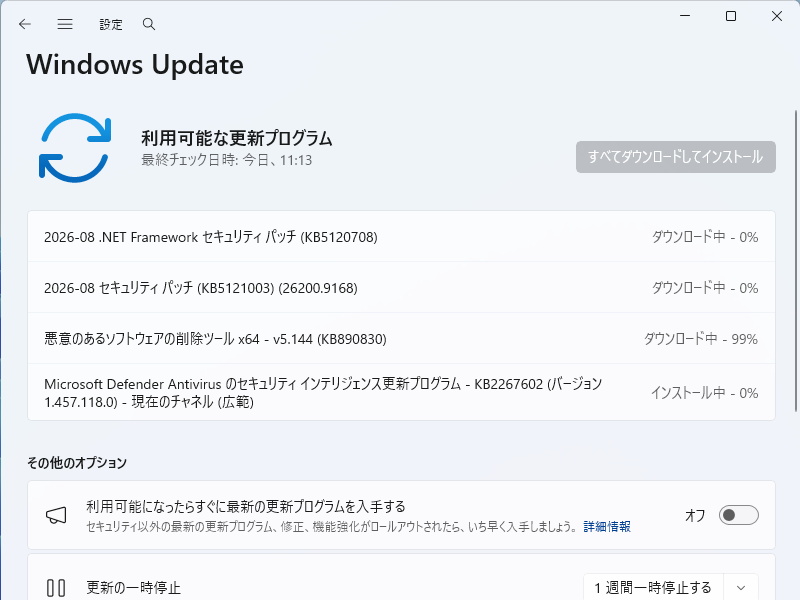Click the オフ toggle state label
The image size is (800, 600).
(x=695, y=515)
